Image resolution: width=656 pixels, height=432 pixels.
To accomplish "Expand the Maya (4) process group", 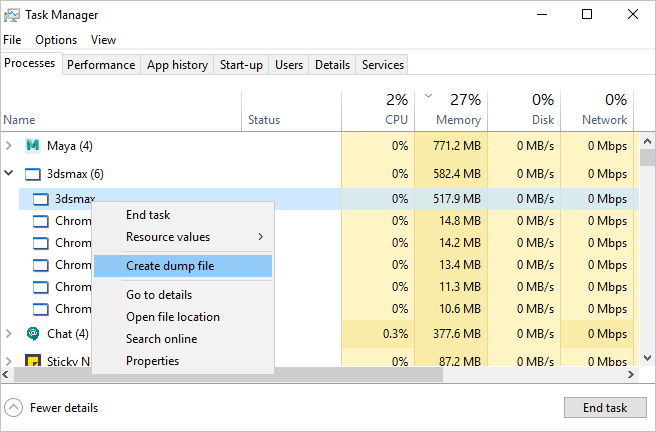I will (9, 146).
